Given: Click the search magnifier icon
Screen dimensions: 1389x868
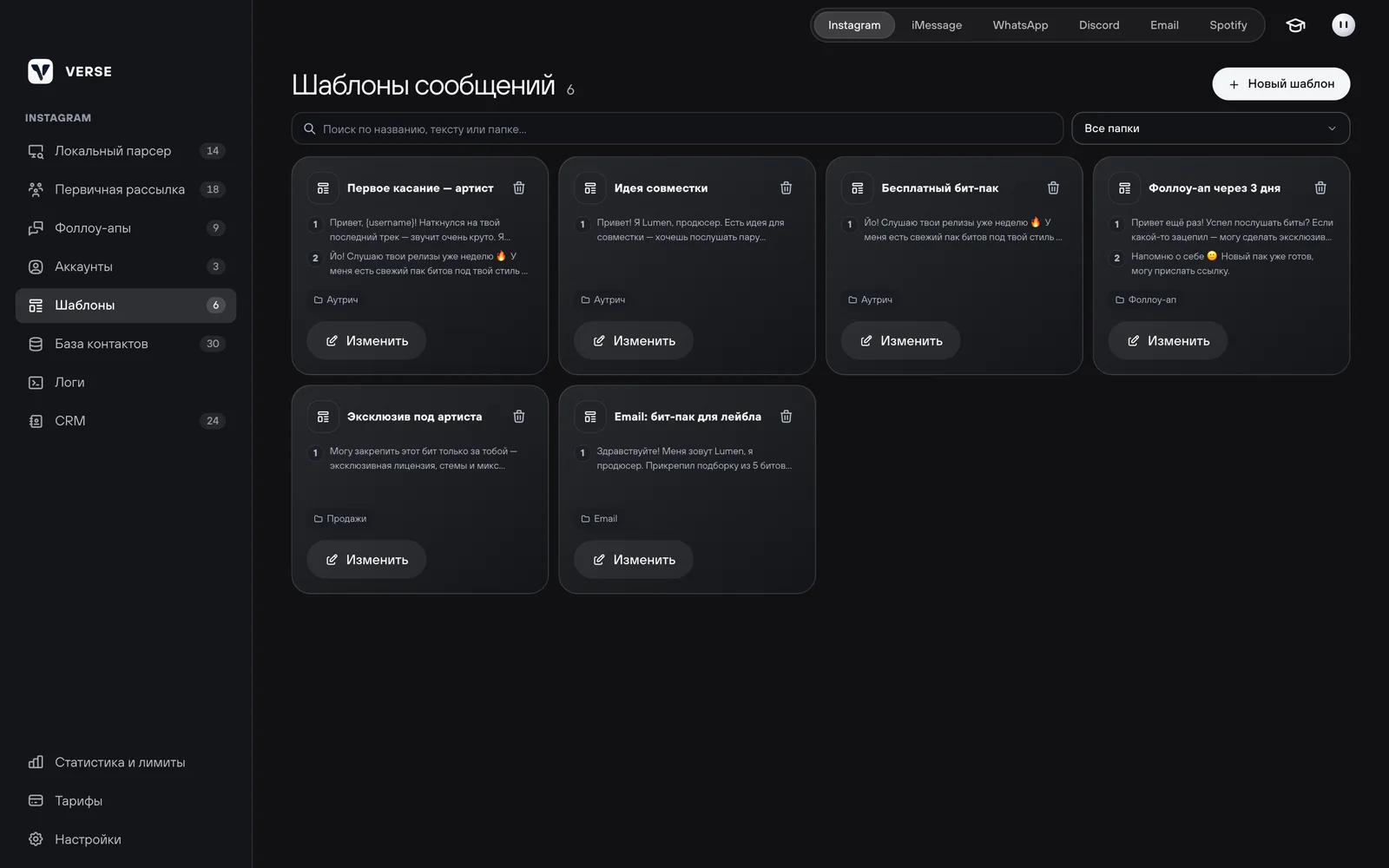Looking at the screenshot, I should click(x=309, y=129).
